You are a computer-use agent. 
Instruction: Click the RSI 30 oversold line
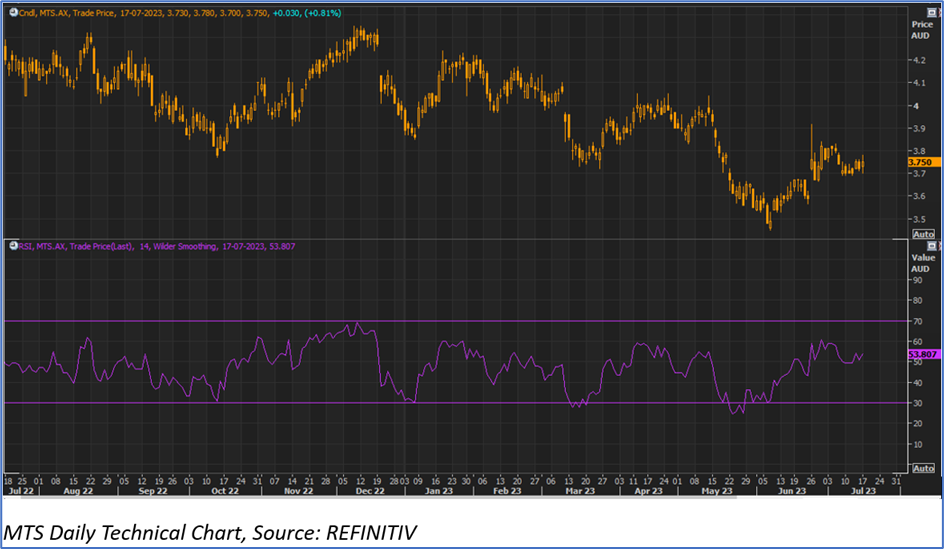pos(450,403)
